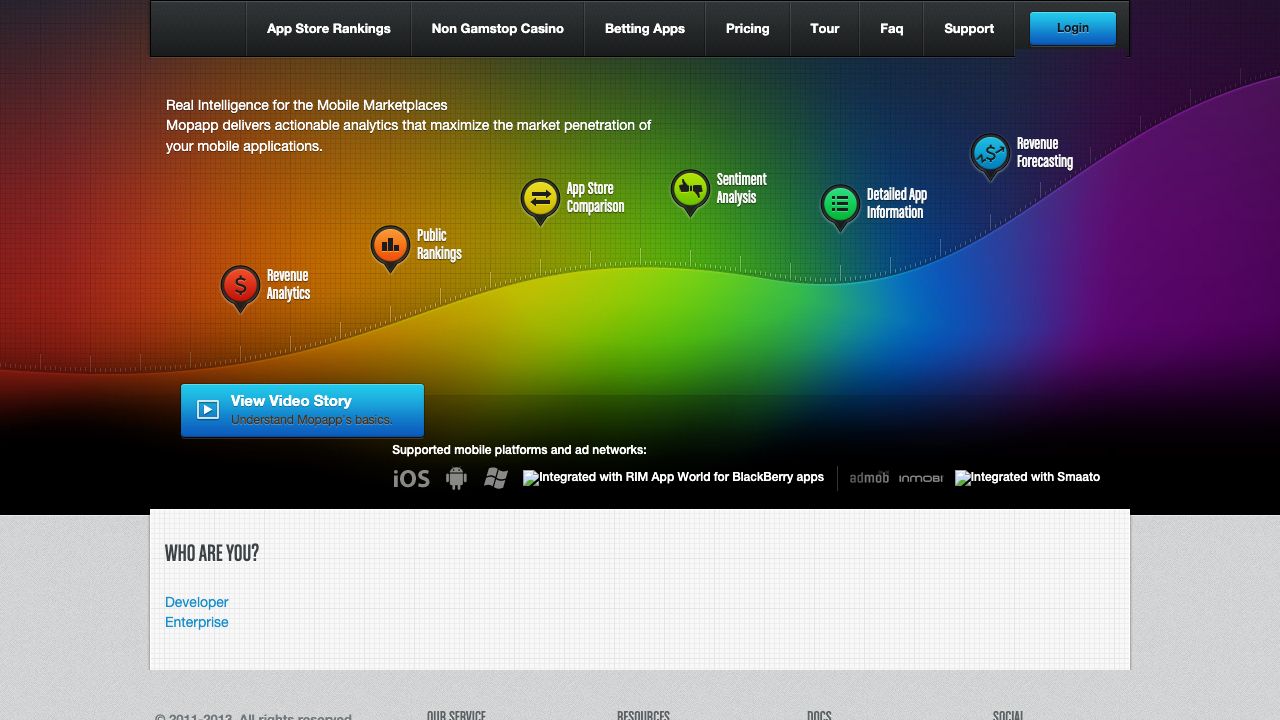The image size is (1280, 720).
Task: Click the iOS platform logo
Action: [x=411, y=479]
